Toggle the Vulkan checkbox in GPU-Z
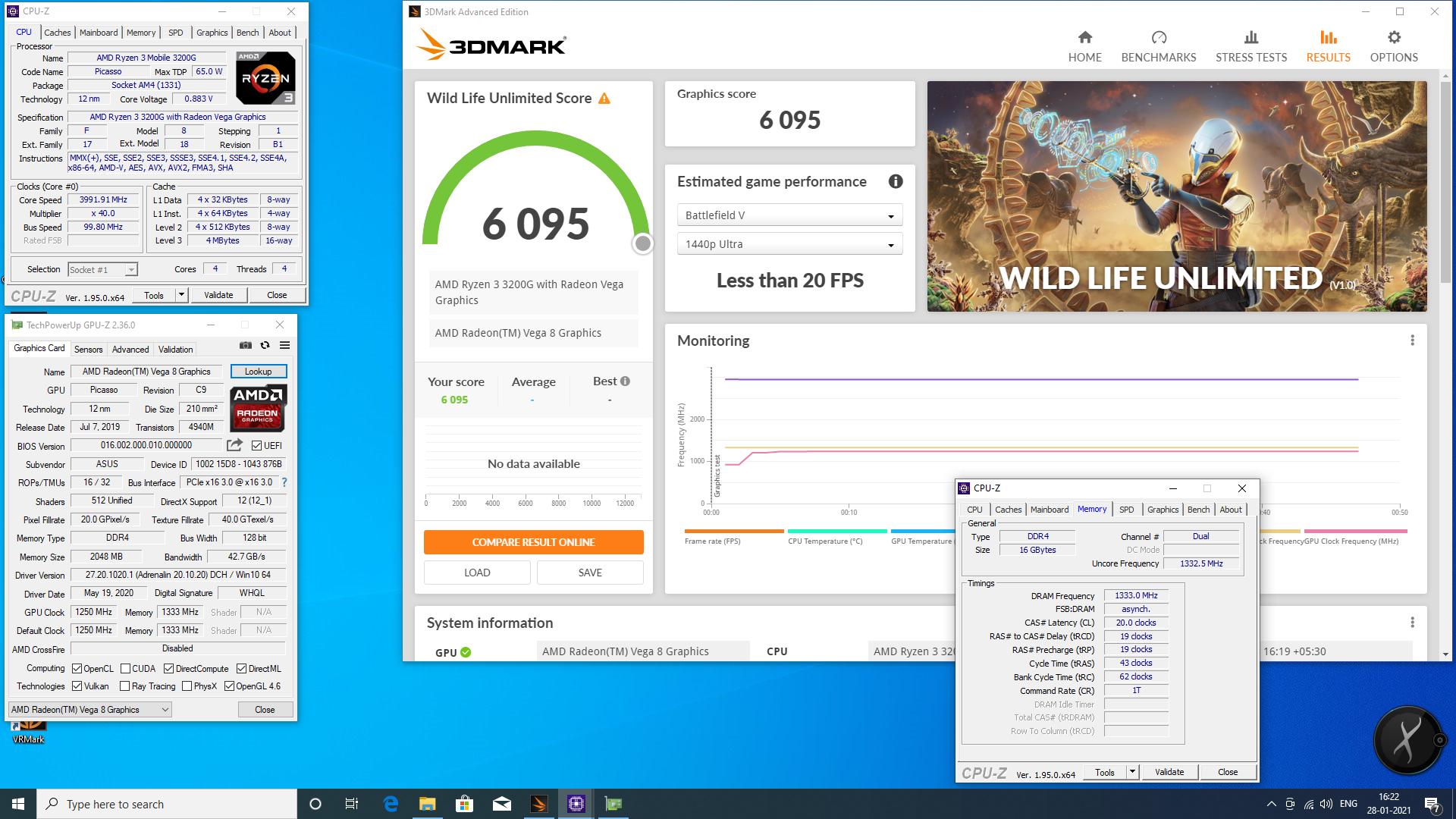The width and height of the screenshot is (1456, 819). click(77, 686)
